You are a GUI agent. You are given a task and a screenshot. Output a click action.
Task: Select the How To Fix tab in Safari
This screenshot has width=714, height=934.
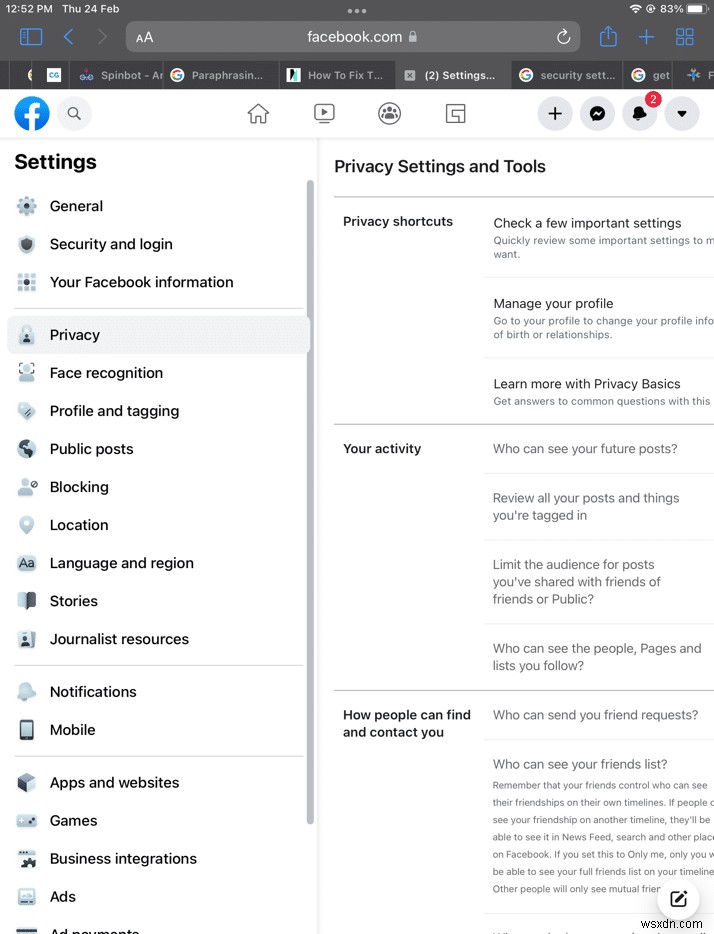(337, 74)
